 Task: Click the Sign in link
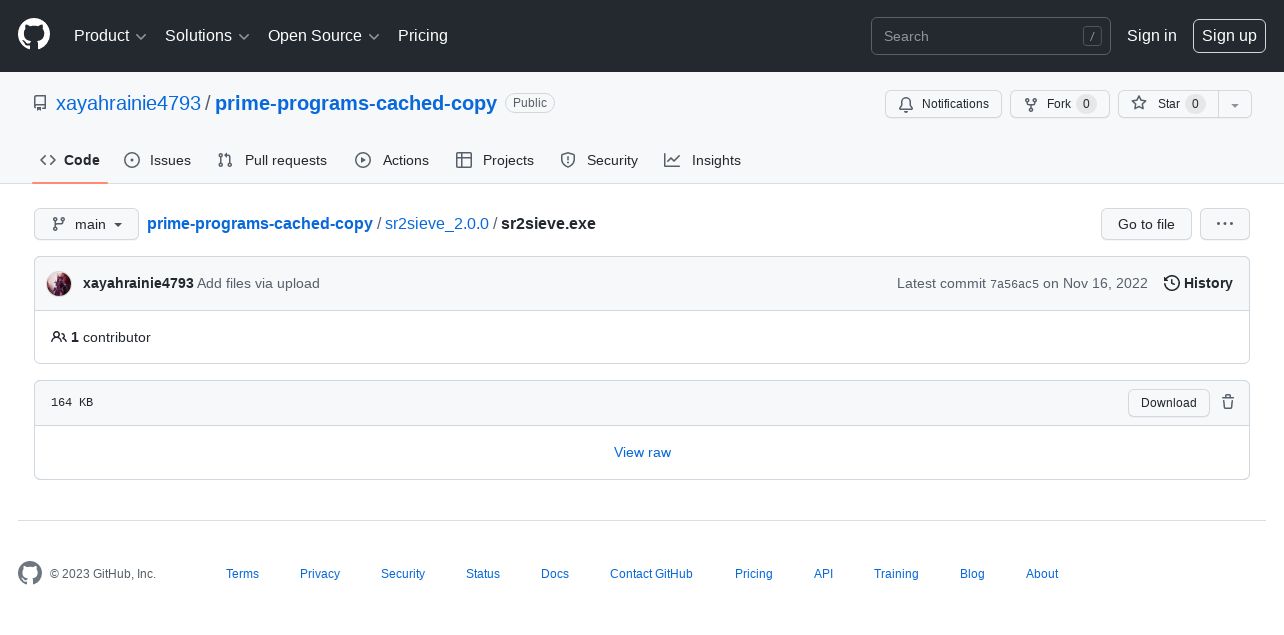tap(1151, 36)
